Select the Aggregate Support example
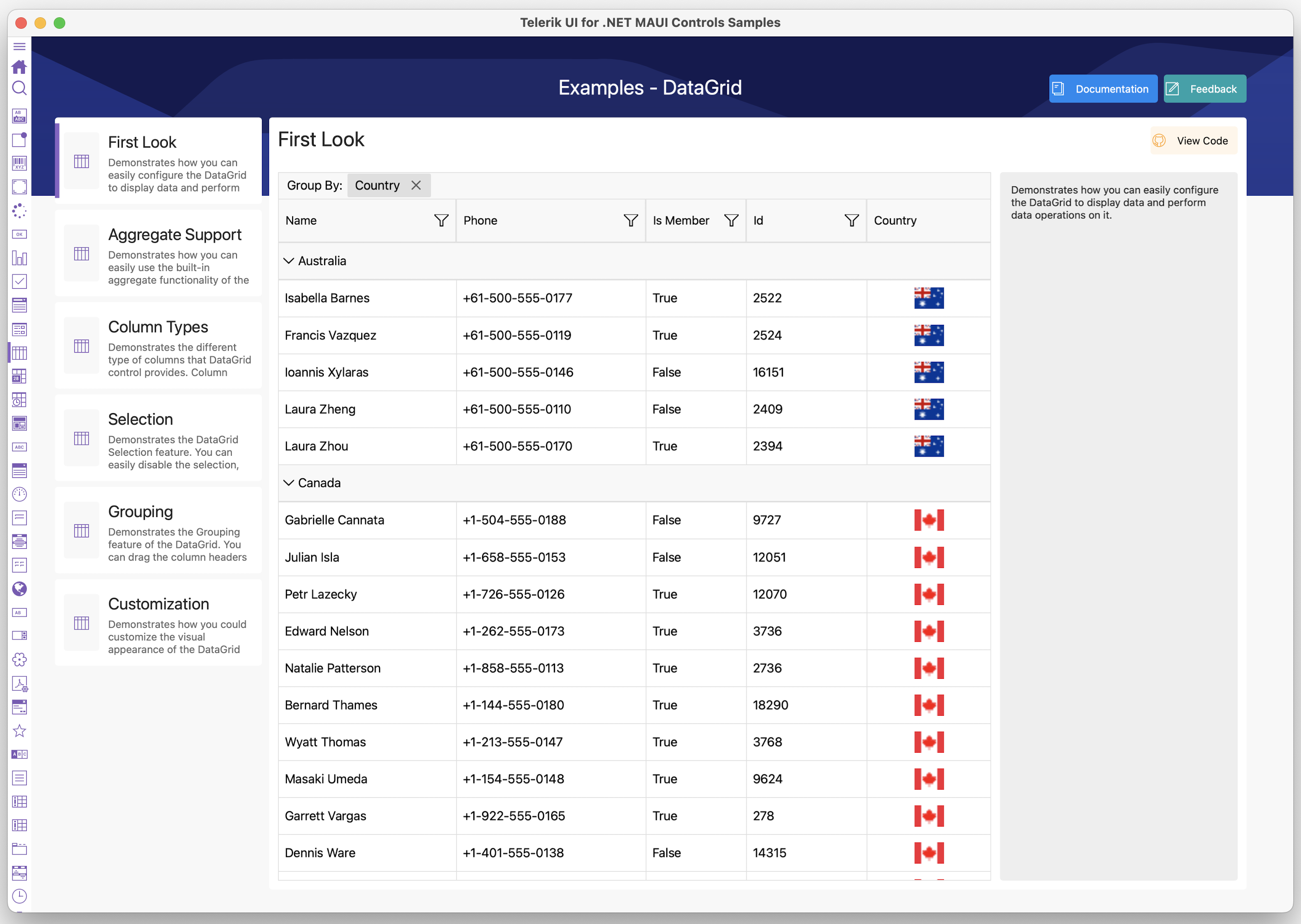The width and height of the screenshot is (1301, 924). pyautogui.click(x=159, y=253)
